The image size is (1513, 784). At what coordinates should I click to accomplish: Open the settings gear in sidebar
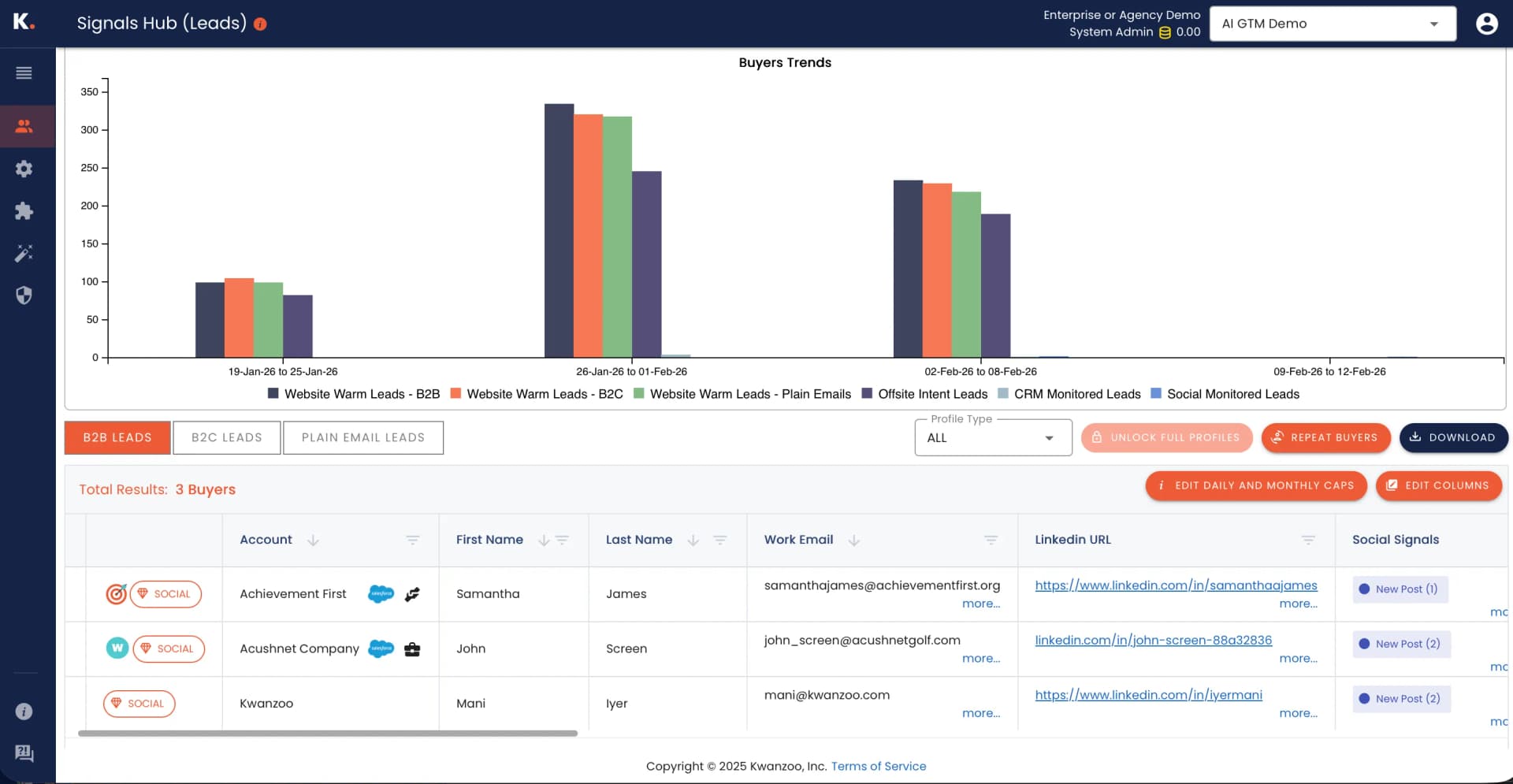coord(24,169)
